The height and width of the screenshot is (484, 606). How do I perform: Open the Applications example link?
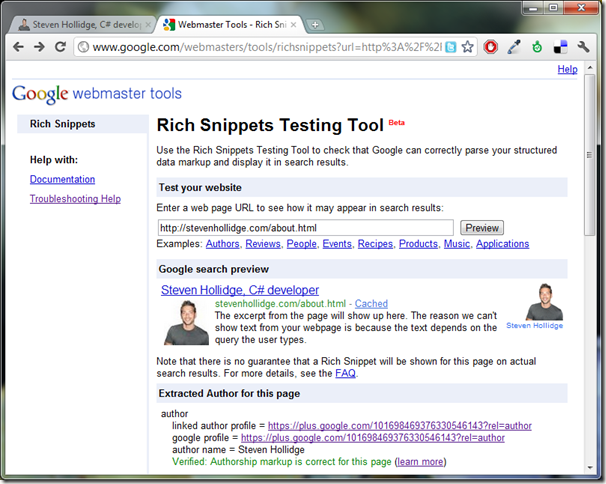tap(502, 244)
